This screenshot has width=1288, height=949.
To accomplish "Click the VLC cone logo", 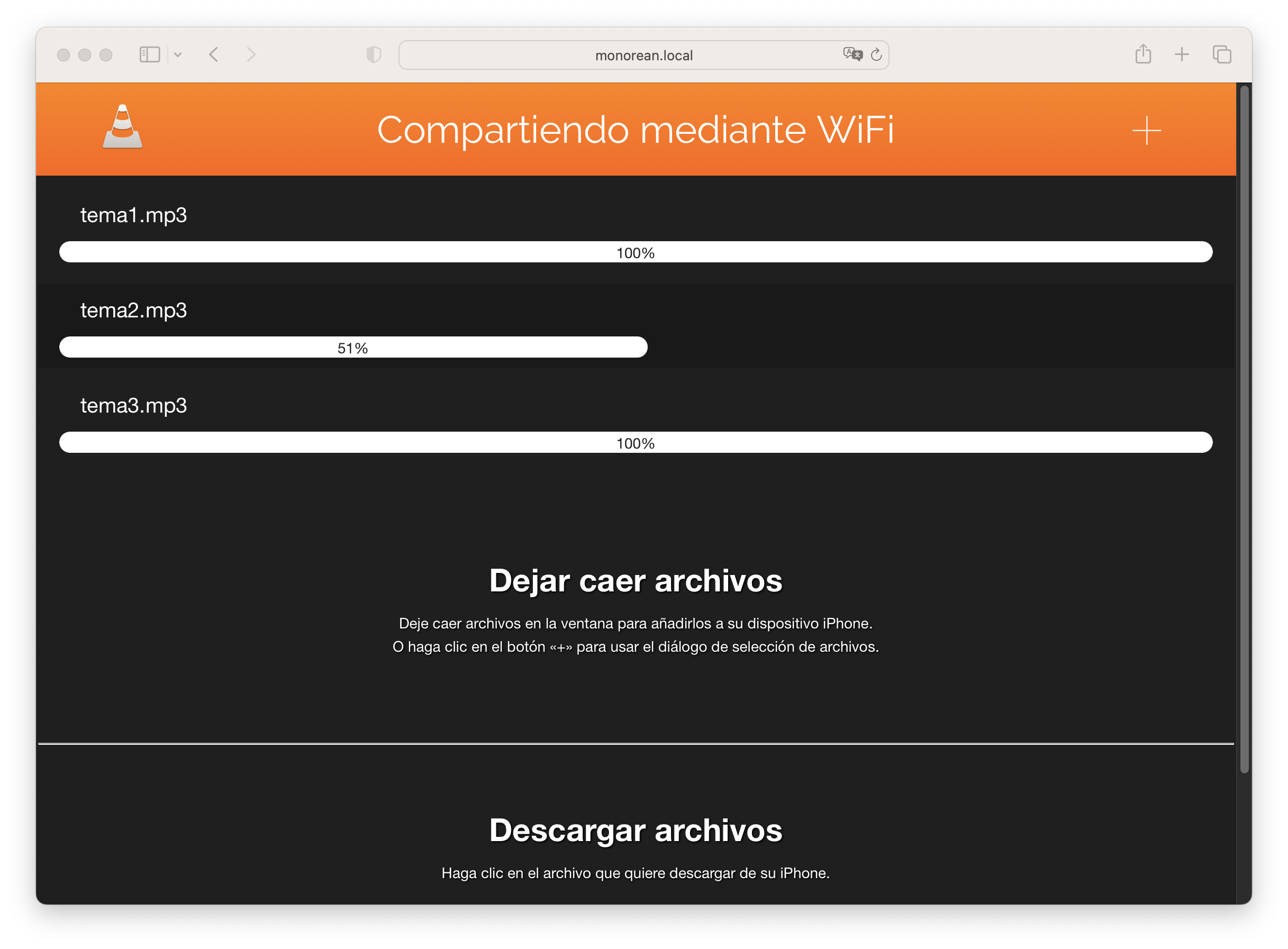I will pyautogui.click(x=122, y=127).
